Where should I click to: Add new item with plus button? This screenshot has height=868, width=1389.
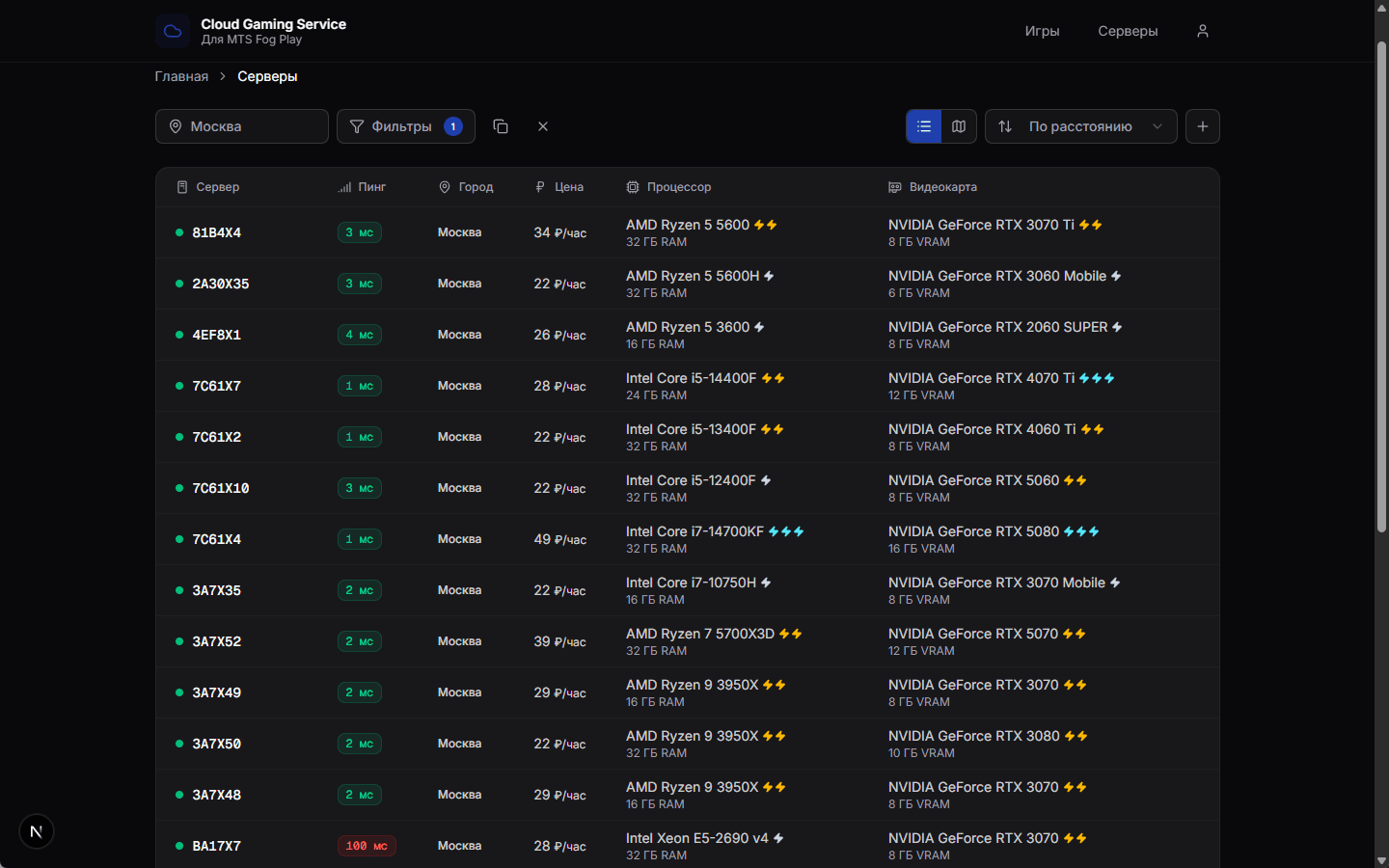coord(1202,126)
